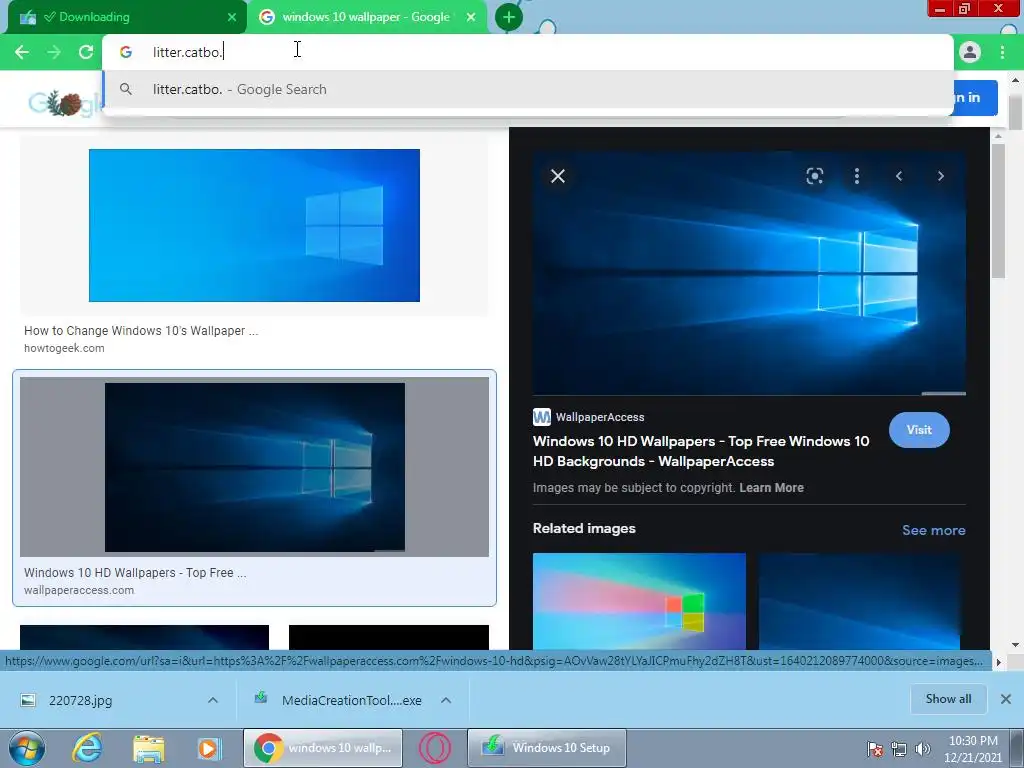Close the windows 10 wallpaper Google tab
The width and height of the screenshot is (1024, 768).
(471, 17)
